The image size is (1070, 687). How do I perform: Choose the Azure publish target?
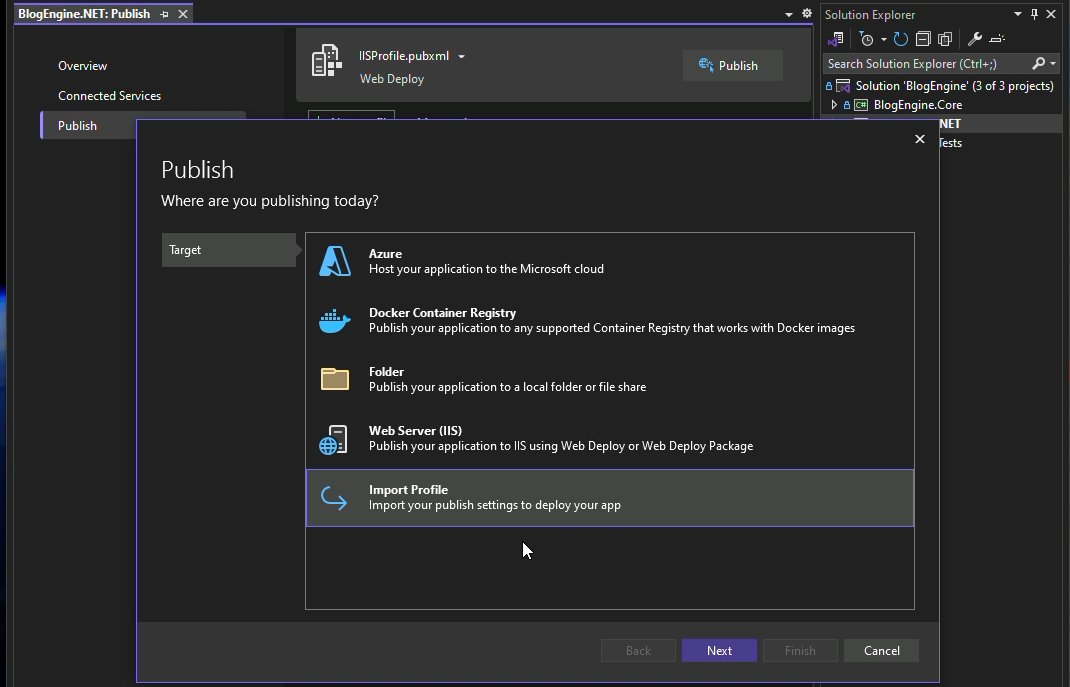pos(609,262)
